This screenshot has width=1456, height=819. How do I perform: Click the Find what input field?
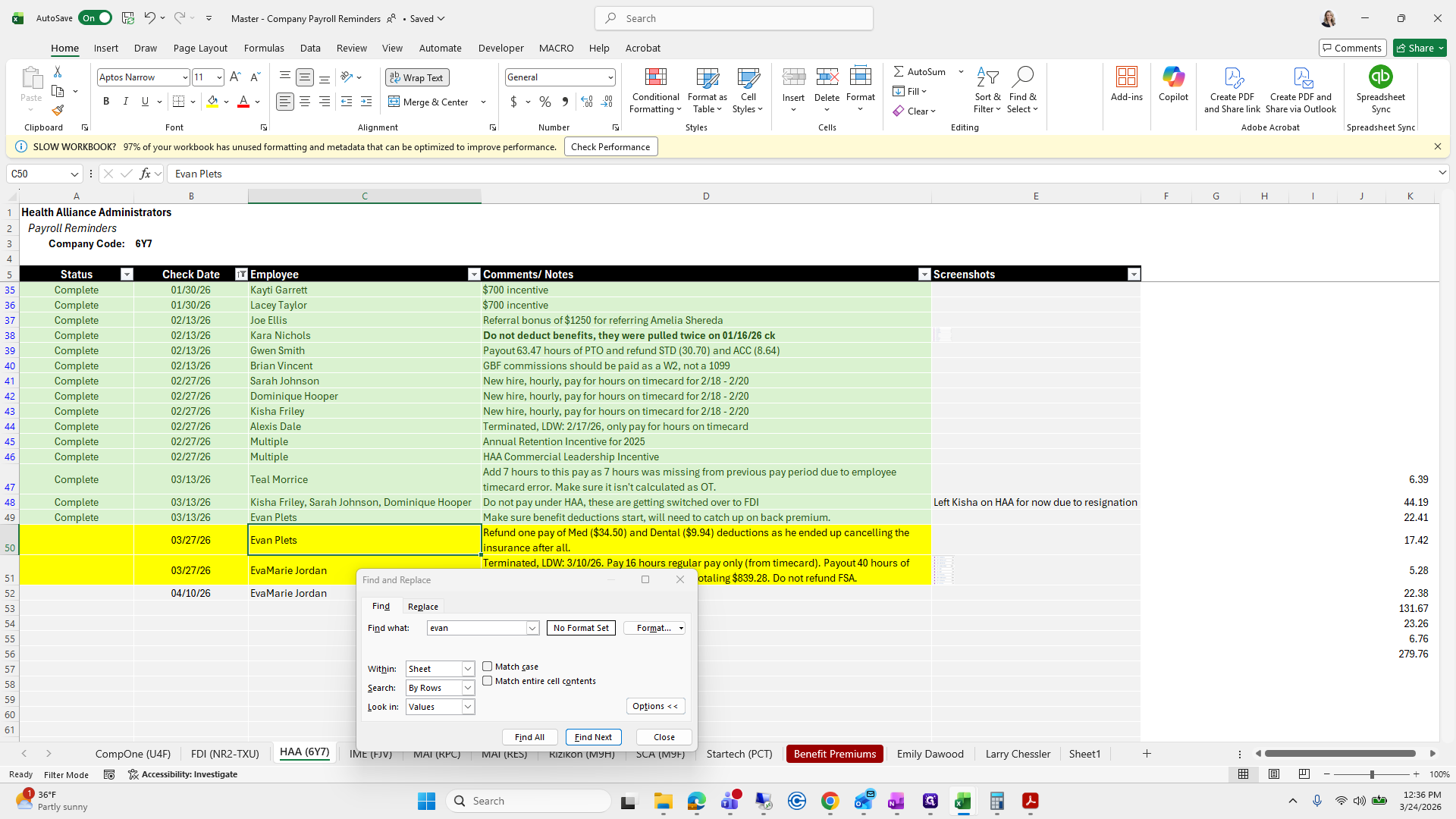pyautogui.click(x=476, y=628)
